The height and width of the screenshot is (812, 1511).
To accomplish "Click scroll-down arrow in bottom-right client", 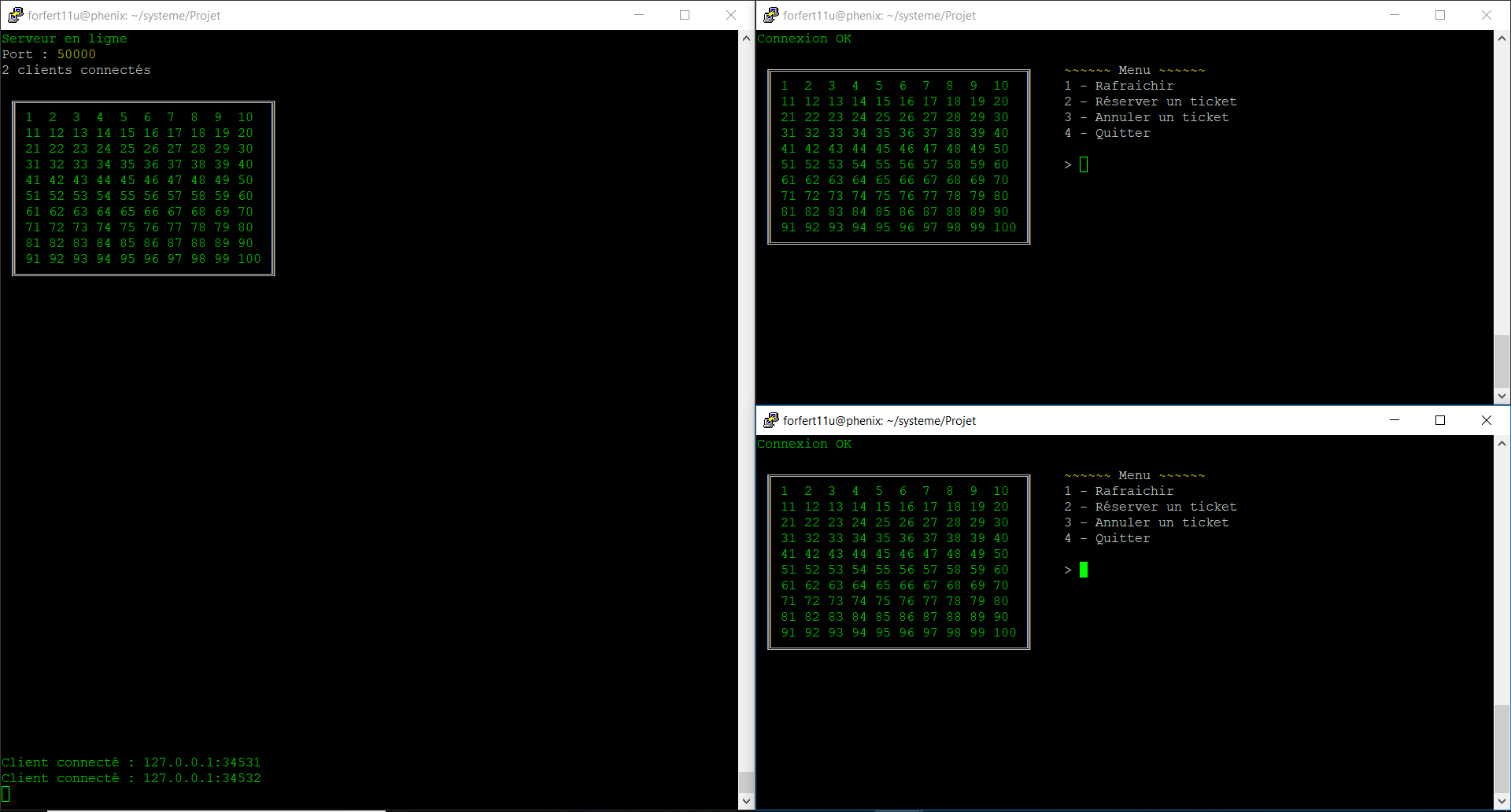I will [1502, 802].
